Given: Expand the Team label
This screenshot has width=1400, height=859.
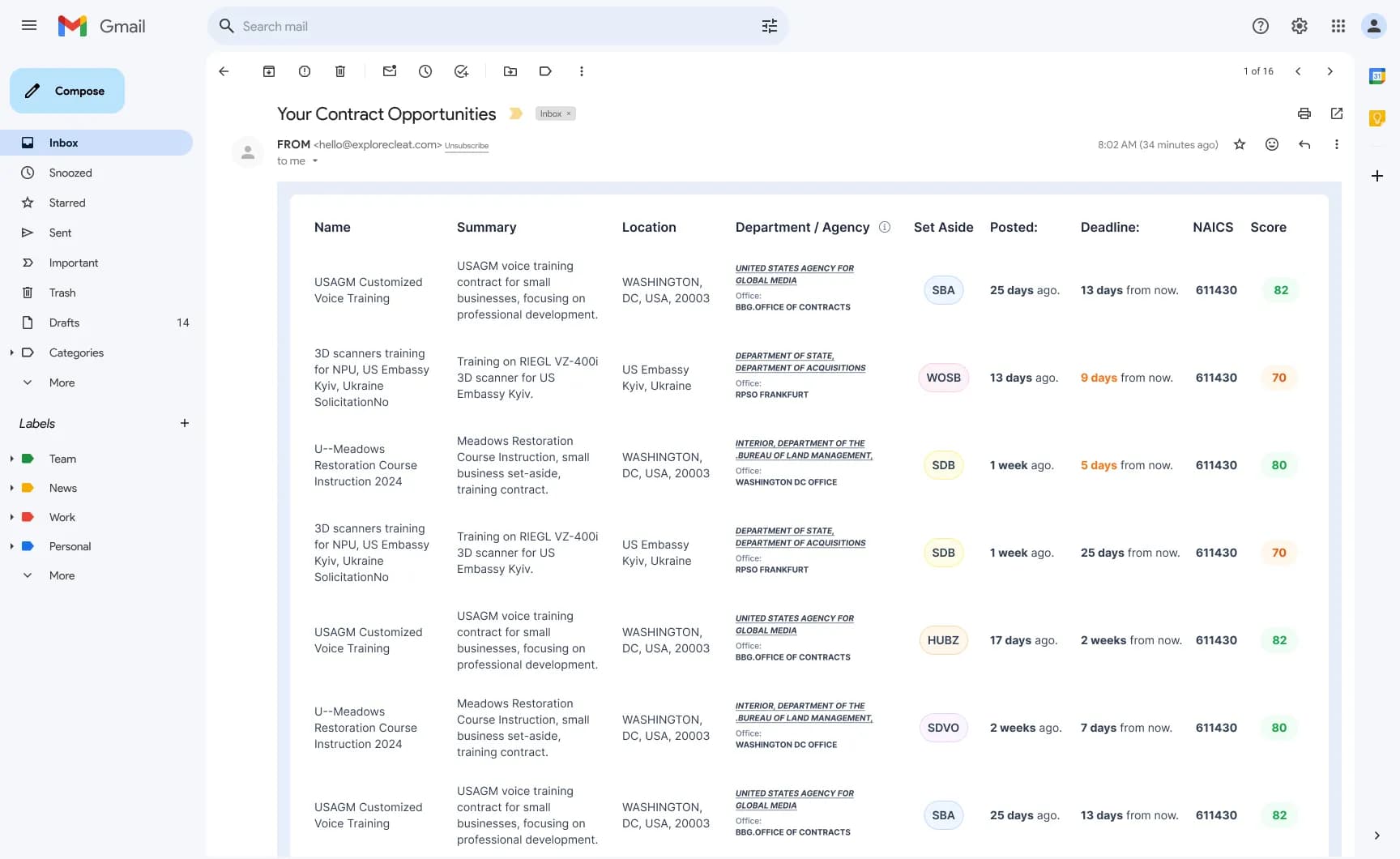Looking at the screenshot, I should pos(11,459).
